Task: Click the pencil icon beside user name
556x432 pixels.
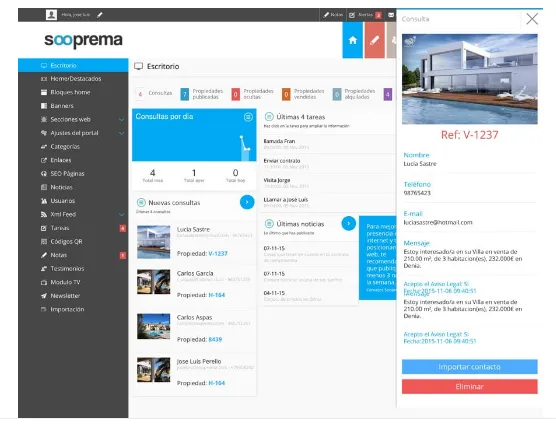Action: [100, 15]
